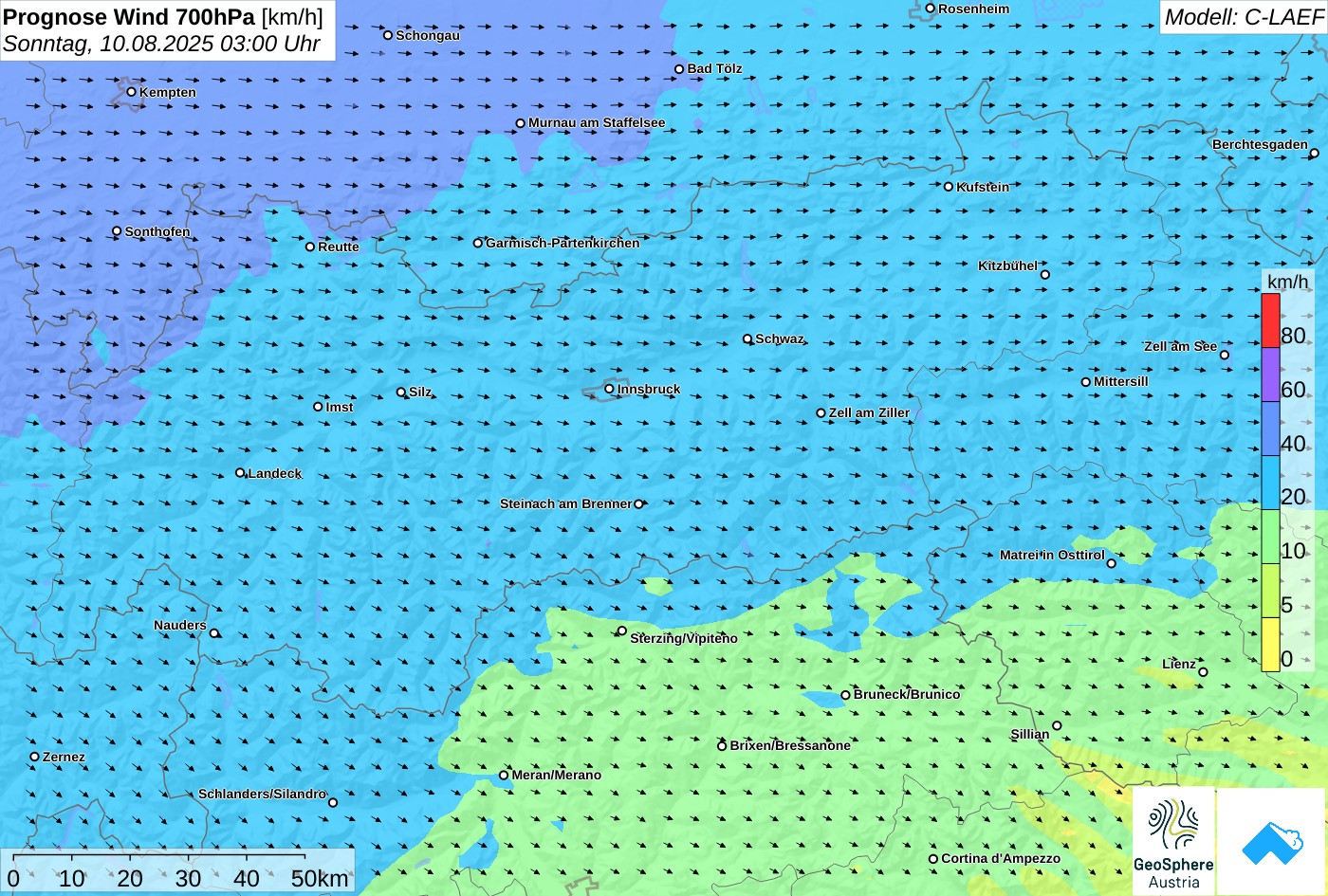The width and height of the screenshot is (1328, 896).
Task: Click the Cortina d'Ampezzo marker
Action: tap(933, 859)
